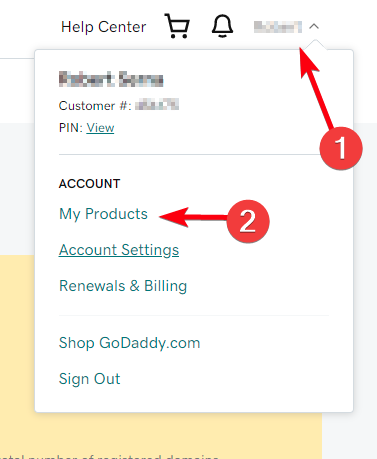Click the registered domains text at the bottom
This screenshot has width=377, height=459.
[x=109, y=456]
